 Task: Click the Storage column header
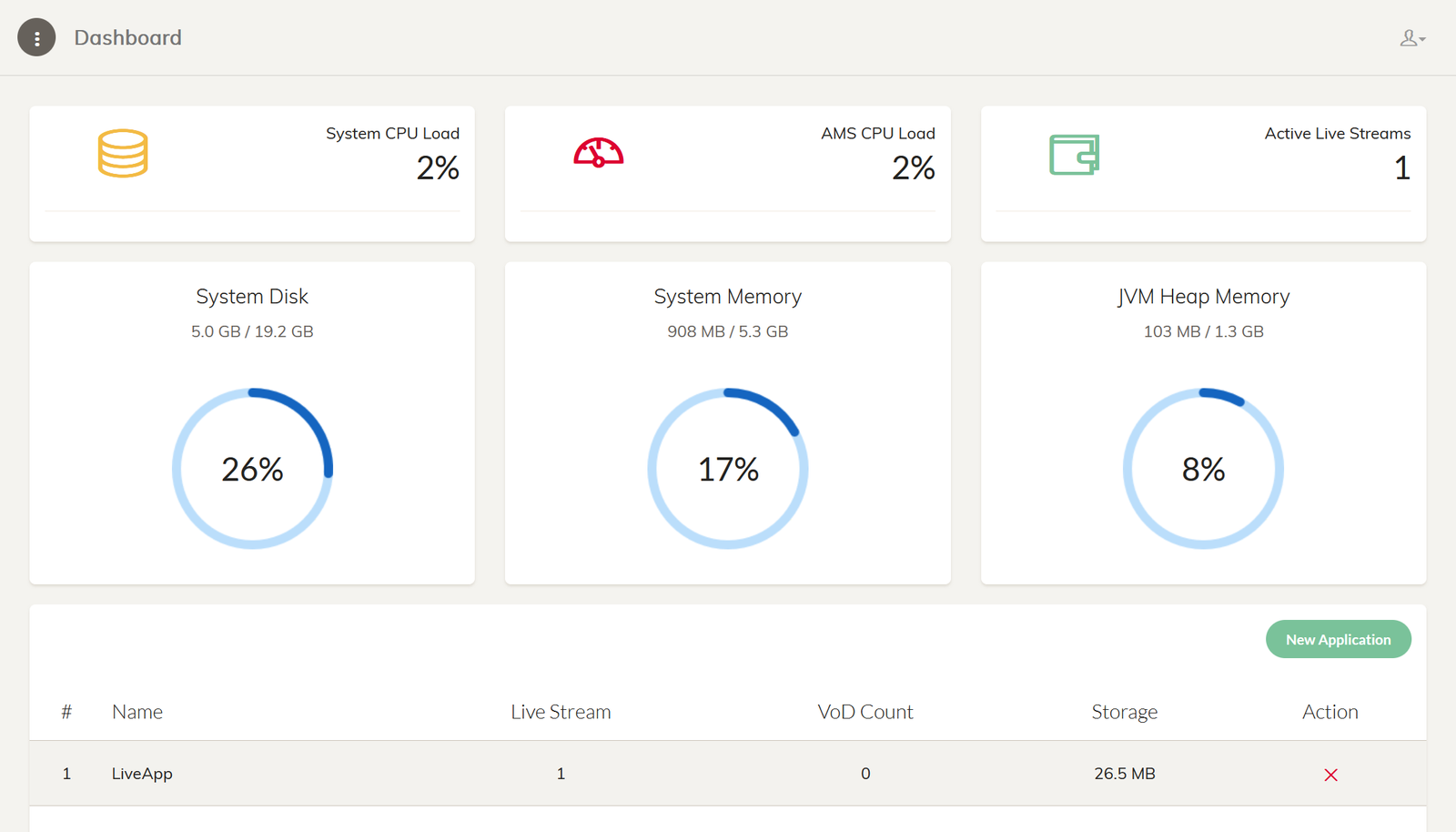[1124, 712]
